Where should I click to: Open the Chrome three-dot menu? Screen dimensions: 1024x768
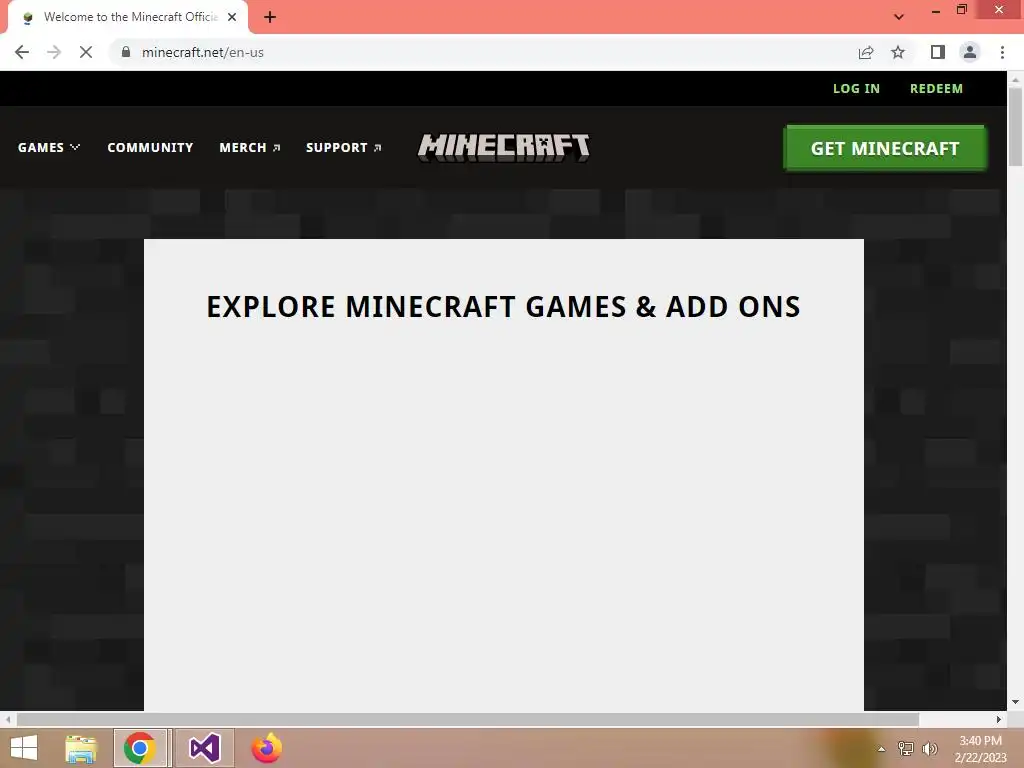(1002, 52)
